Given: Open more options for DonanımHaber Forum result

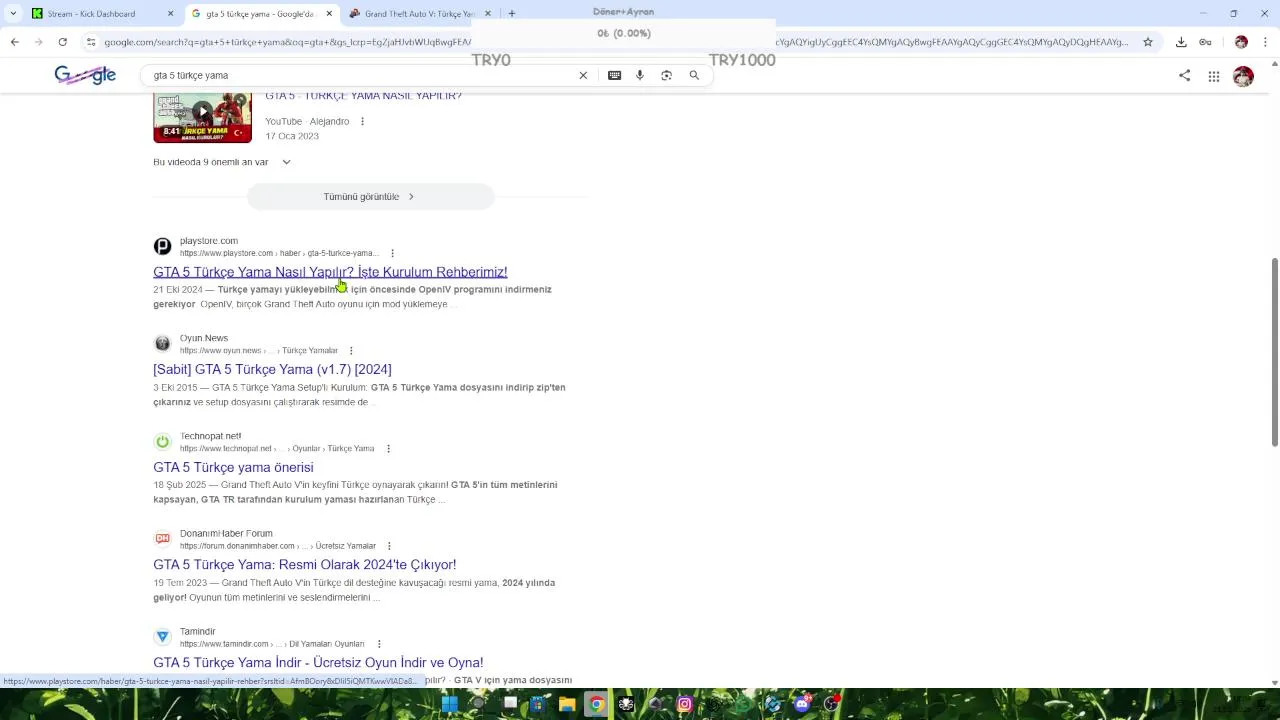Looking at the screenshot, I should 389,546.
